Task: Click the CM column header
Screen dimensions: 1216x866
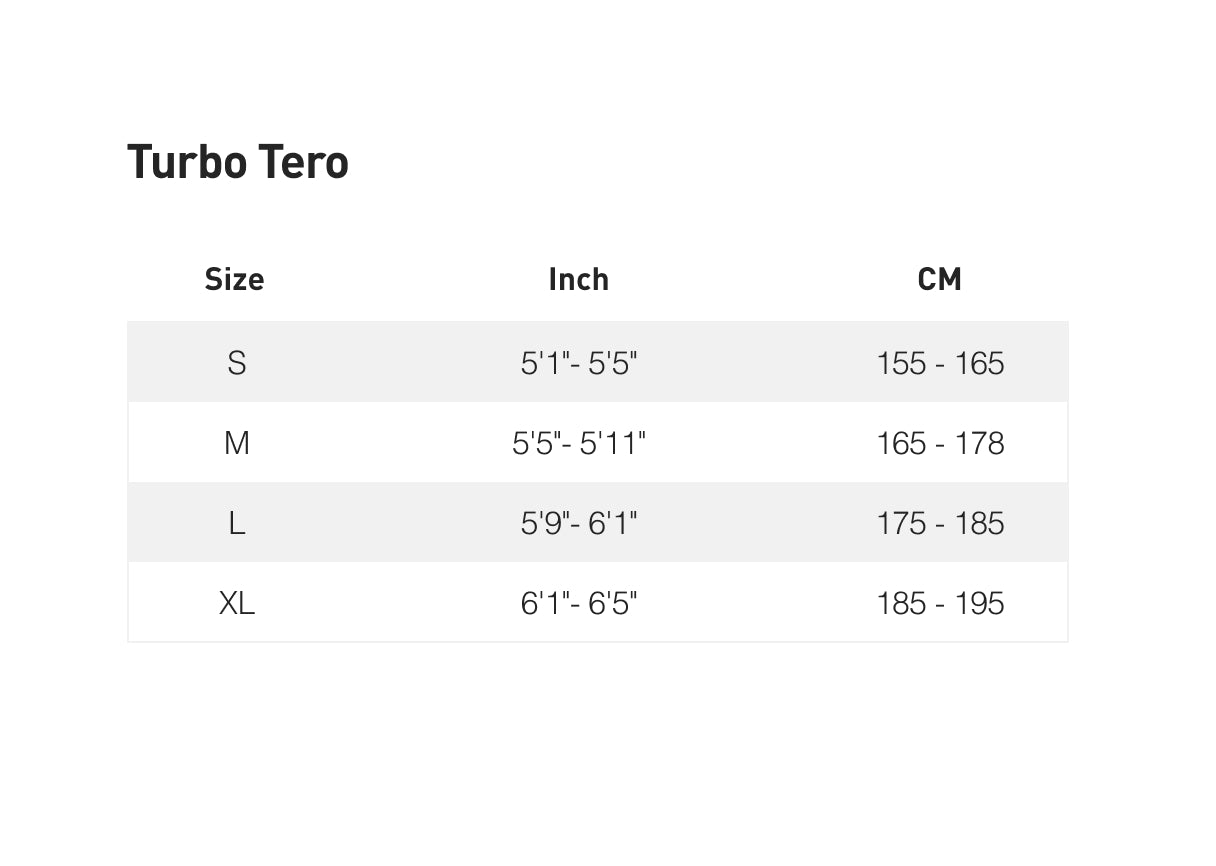Action: coord(939,279)
